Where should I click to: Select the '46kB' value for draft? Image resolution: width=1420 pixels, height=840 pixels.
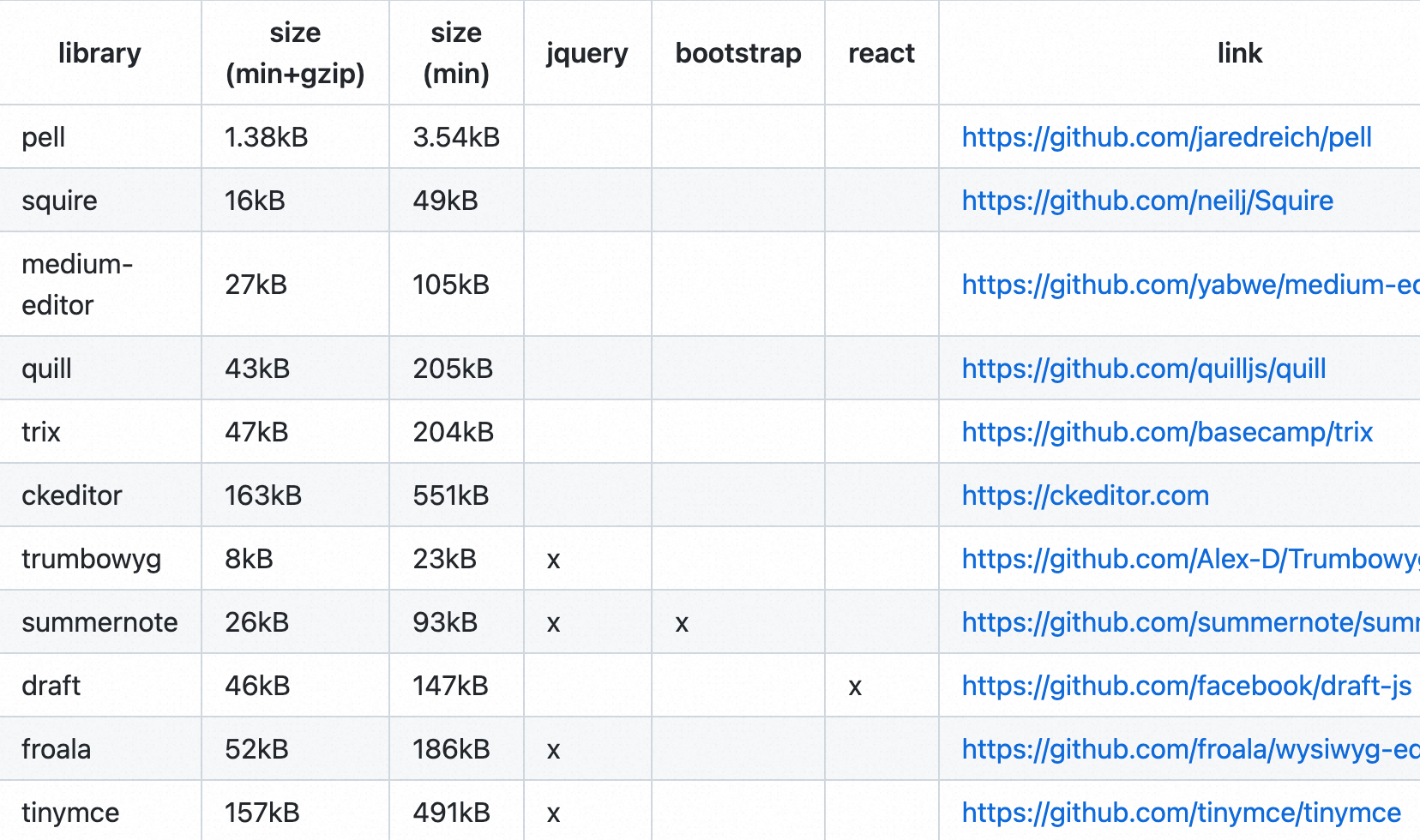point(257,686)
